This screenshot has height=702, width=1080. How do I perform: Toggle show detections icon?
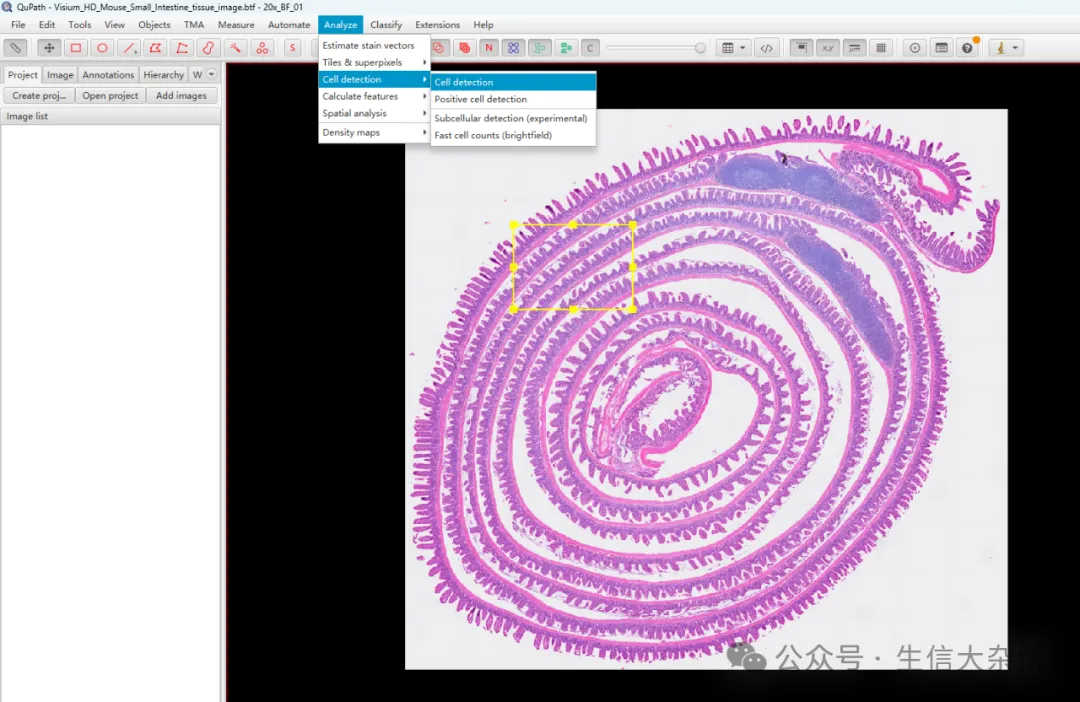point(539,48)
